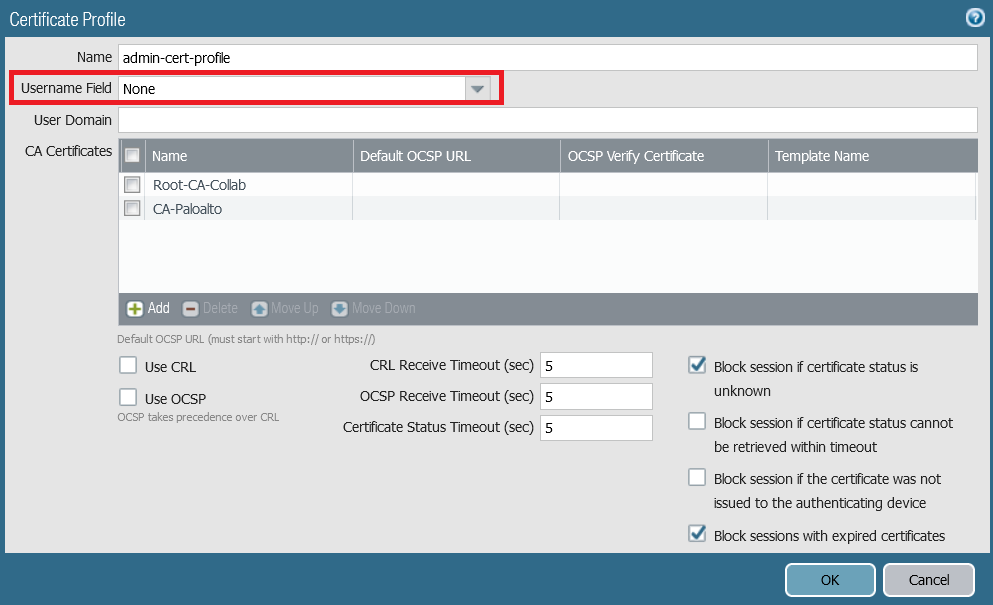Toggle the select-all checkbox in table header
993x605 pixels.
click(x=132, y=156)
